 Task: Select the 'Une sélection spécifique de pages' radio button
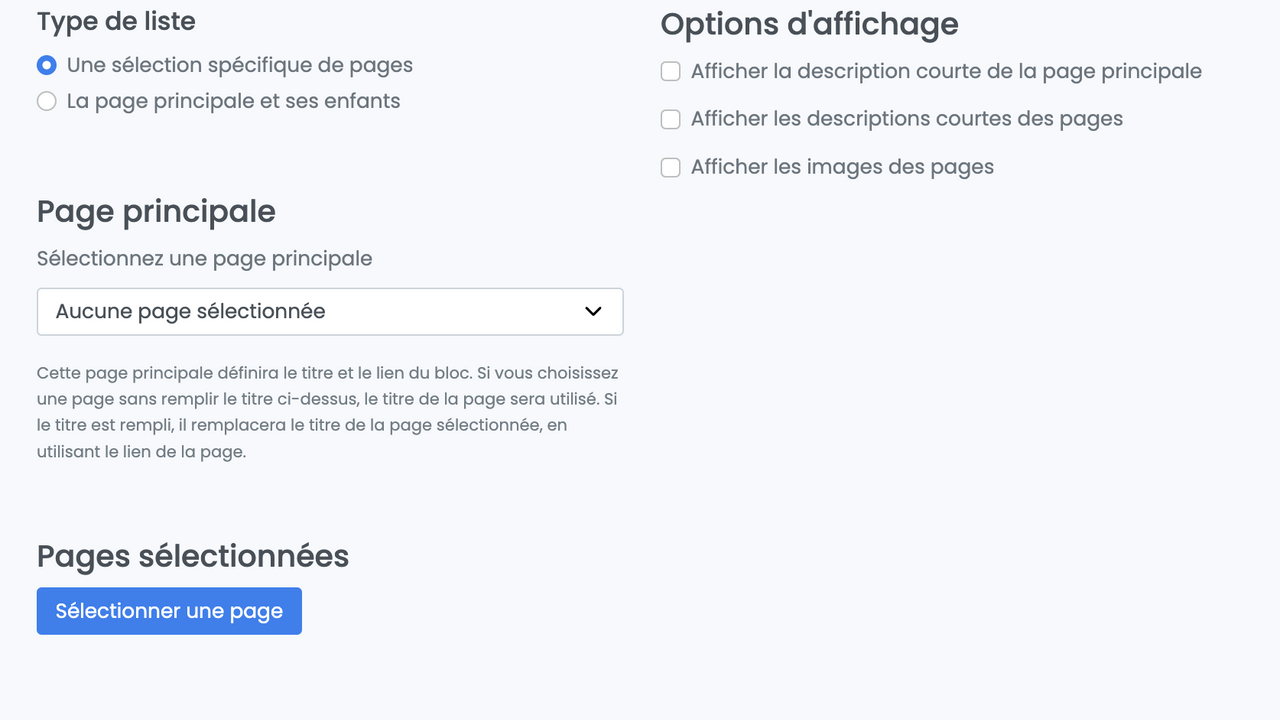tap(46, 66)
